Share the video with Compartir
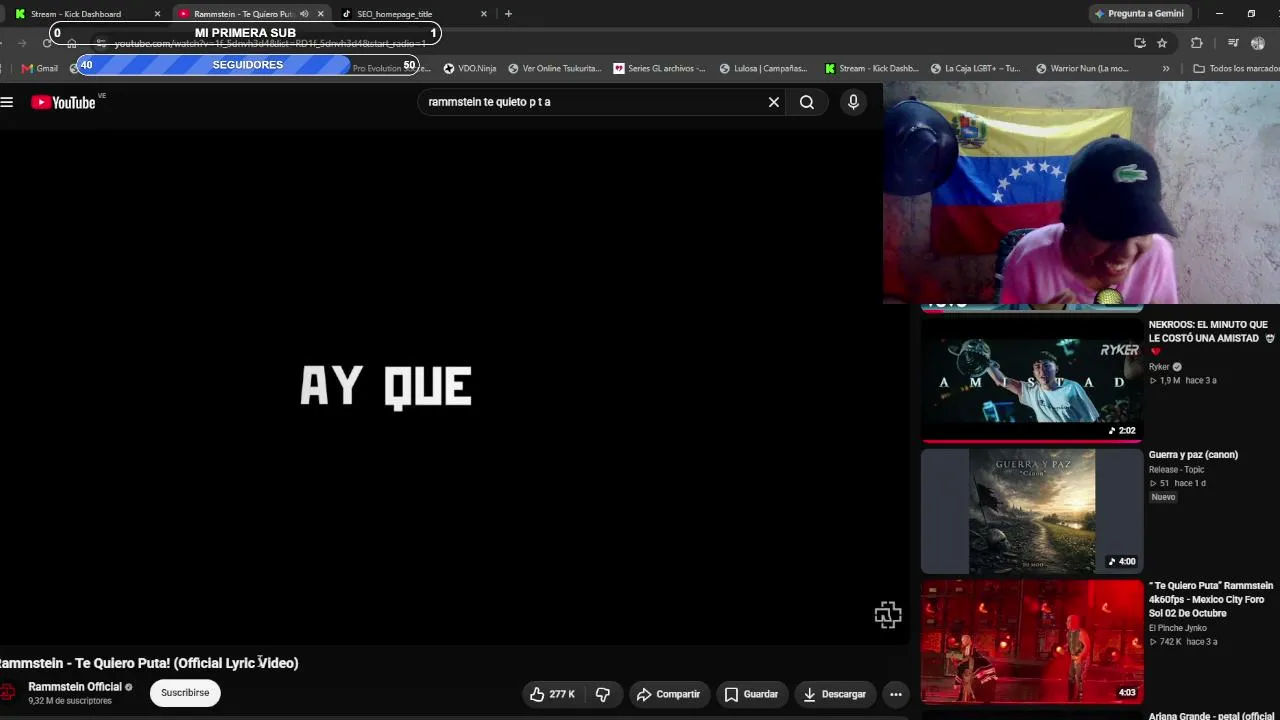Viewport: 1280px width, 720px height. click(x=669, y=694)
